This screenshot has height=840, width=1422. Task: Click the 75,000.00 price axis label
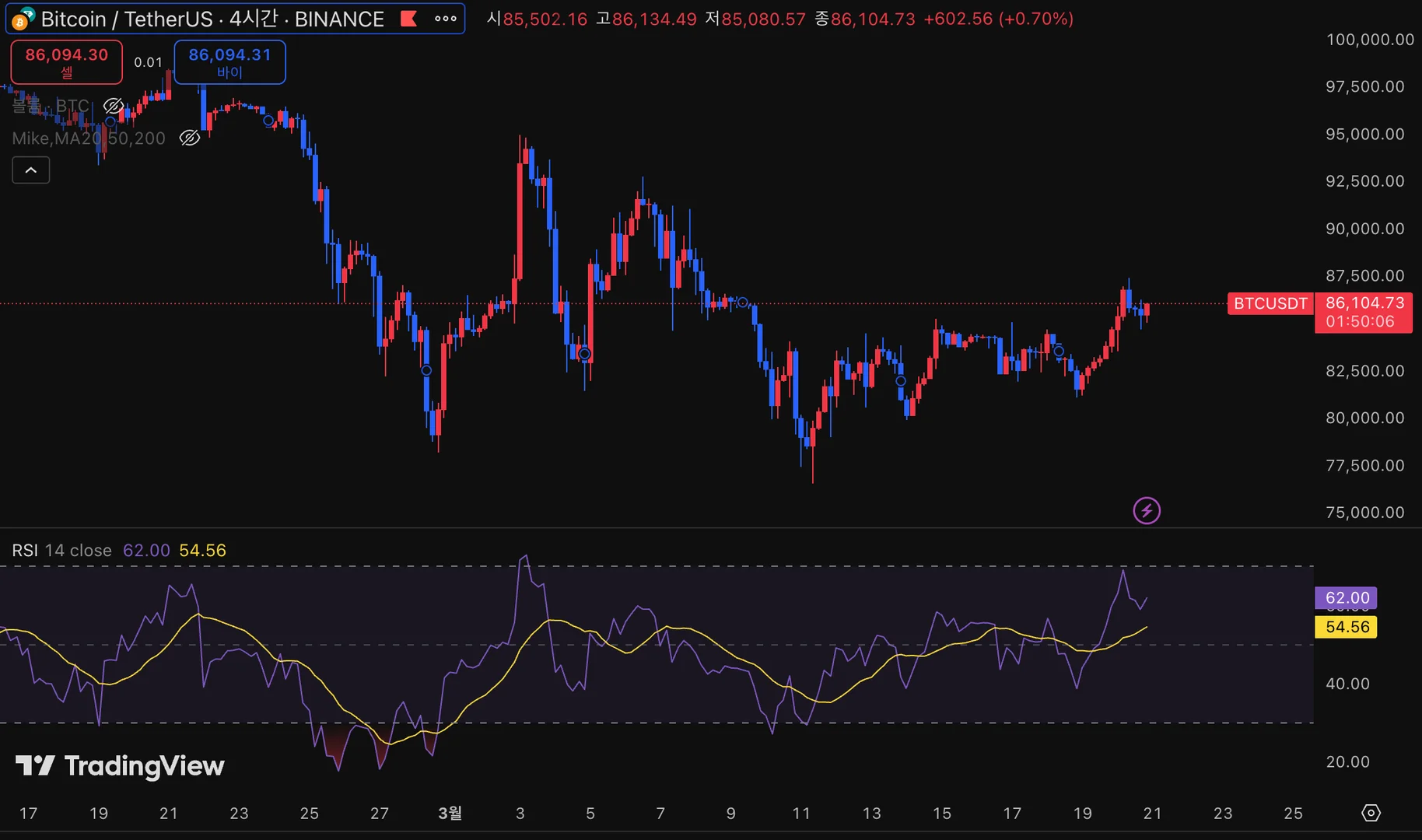coord(1365,513)
